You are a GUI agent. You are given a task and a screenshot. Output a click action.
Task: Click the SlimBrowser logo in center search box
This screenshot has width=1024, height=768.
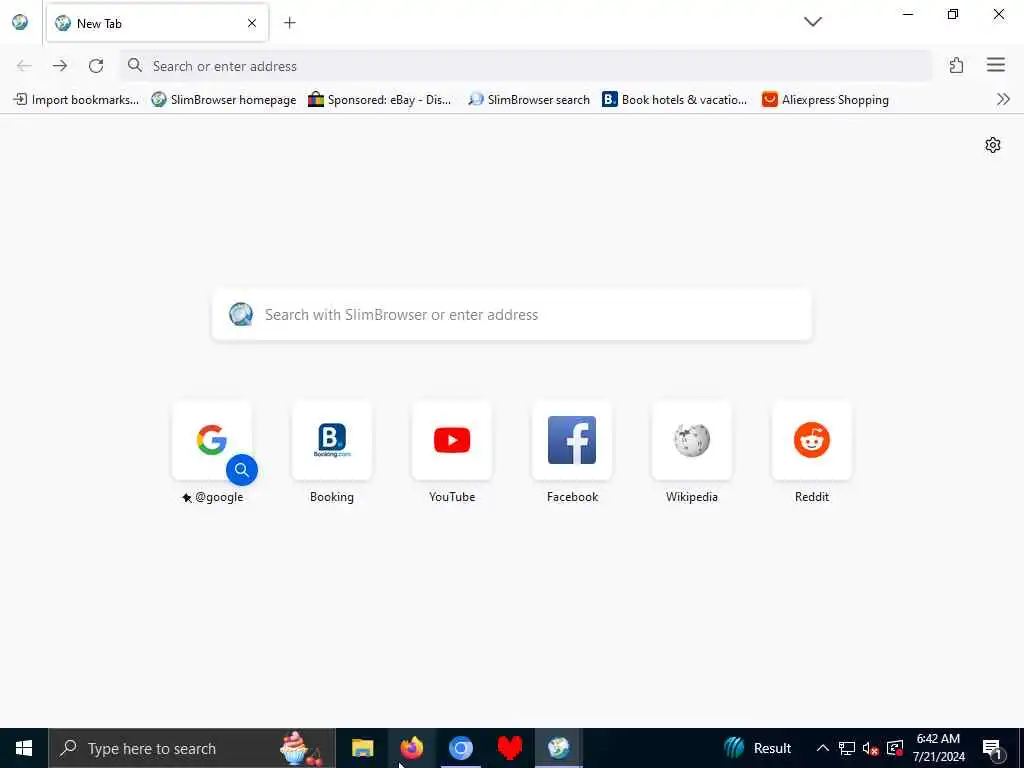point(240,314)
